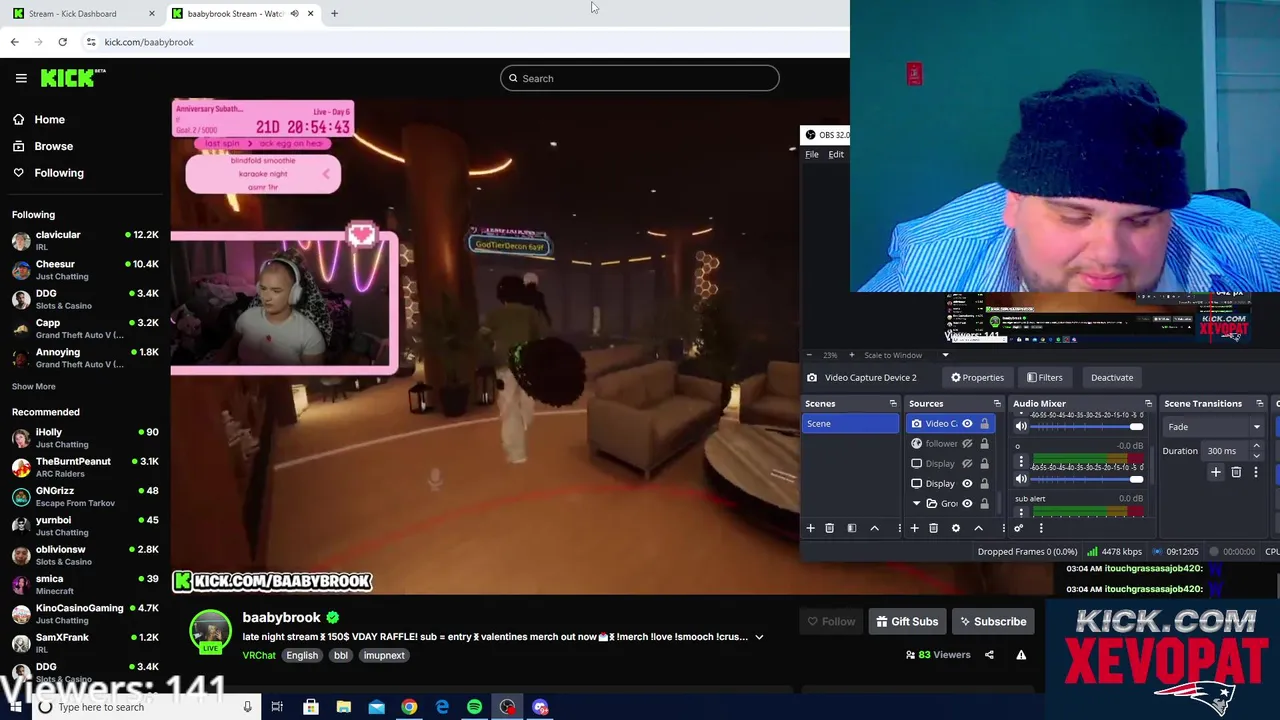Hide the Video C source via eye icon
Screen dimensions: 1280x720
(x=967, y=424)
